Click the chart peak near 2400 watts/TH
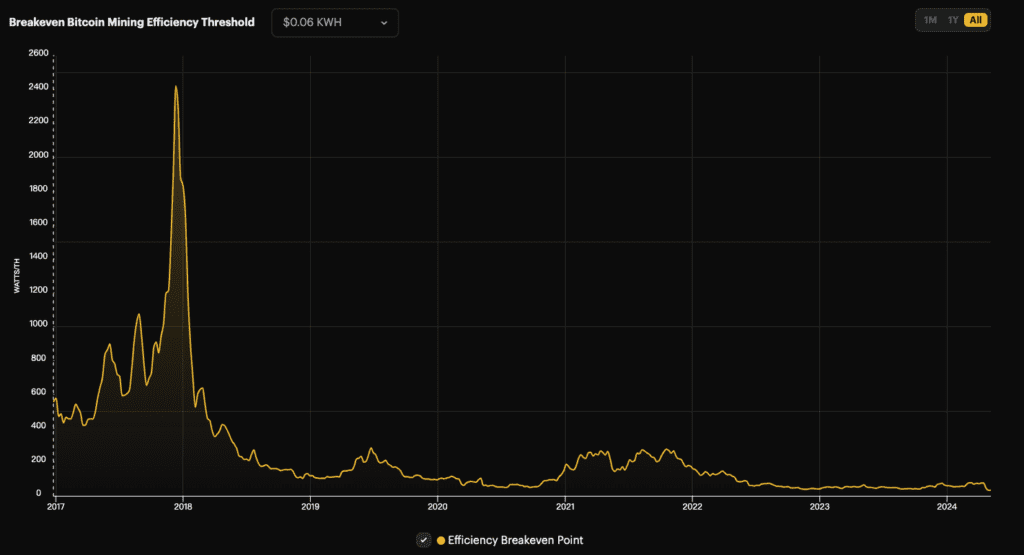 pos(176,87)
